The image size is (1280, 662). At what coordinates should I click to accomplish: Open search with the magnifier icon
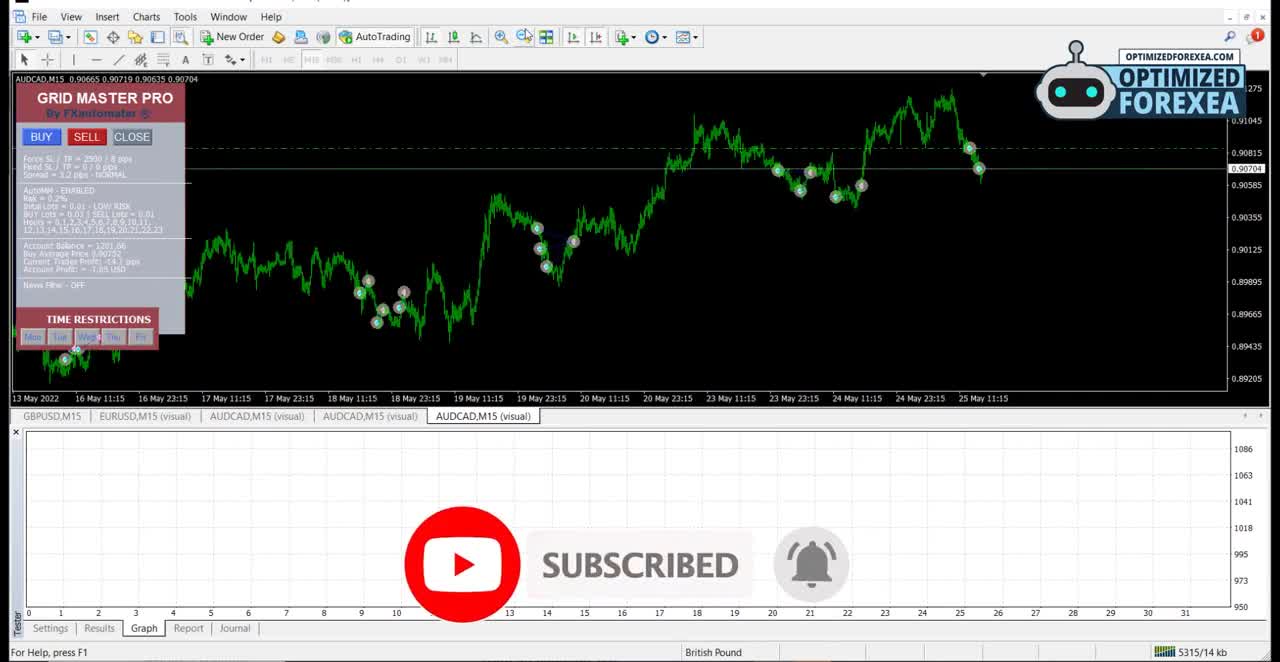(x=1230, y=37)
